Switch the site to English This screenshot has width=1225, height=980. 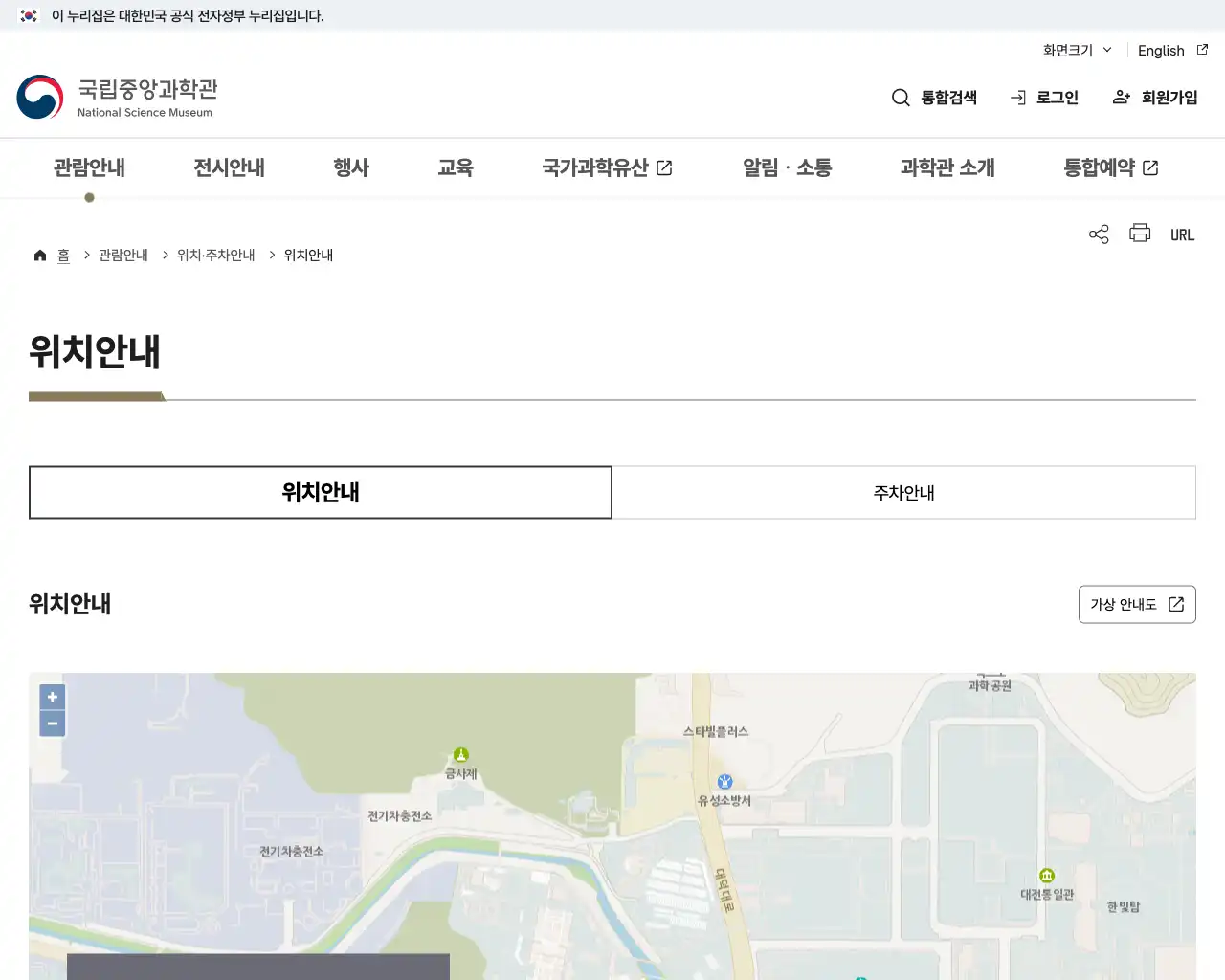click(1160, 50)
